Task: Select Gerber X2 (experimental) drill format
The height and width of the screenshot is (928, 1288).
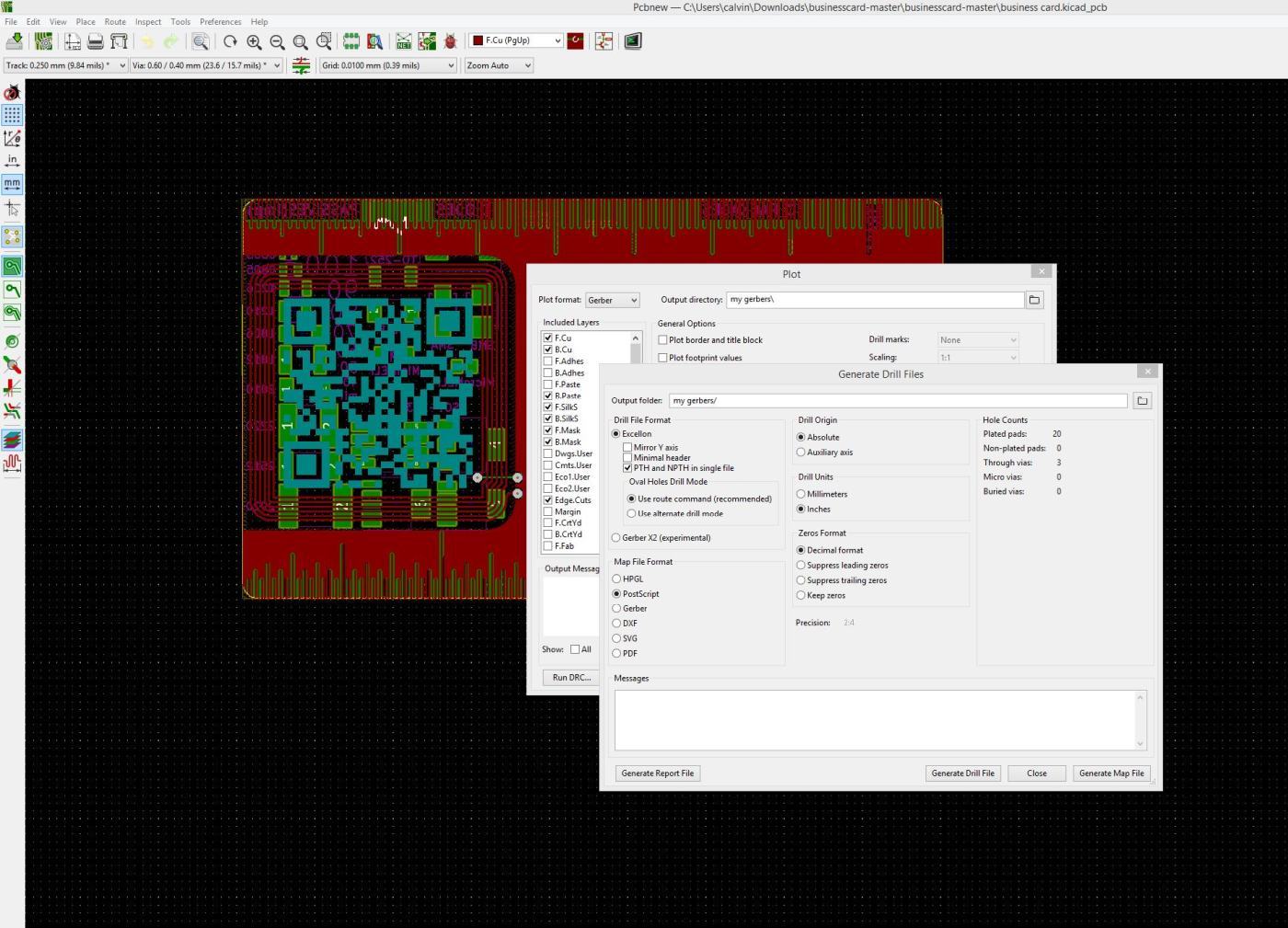Action: click(x=616, y=538)
